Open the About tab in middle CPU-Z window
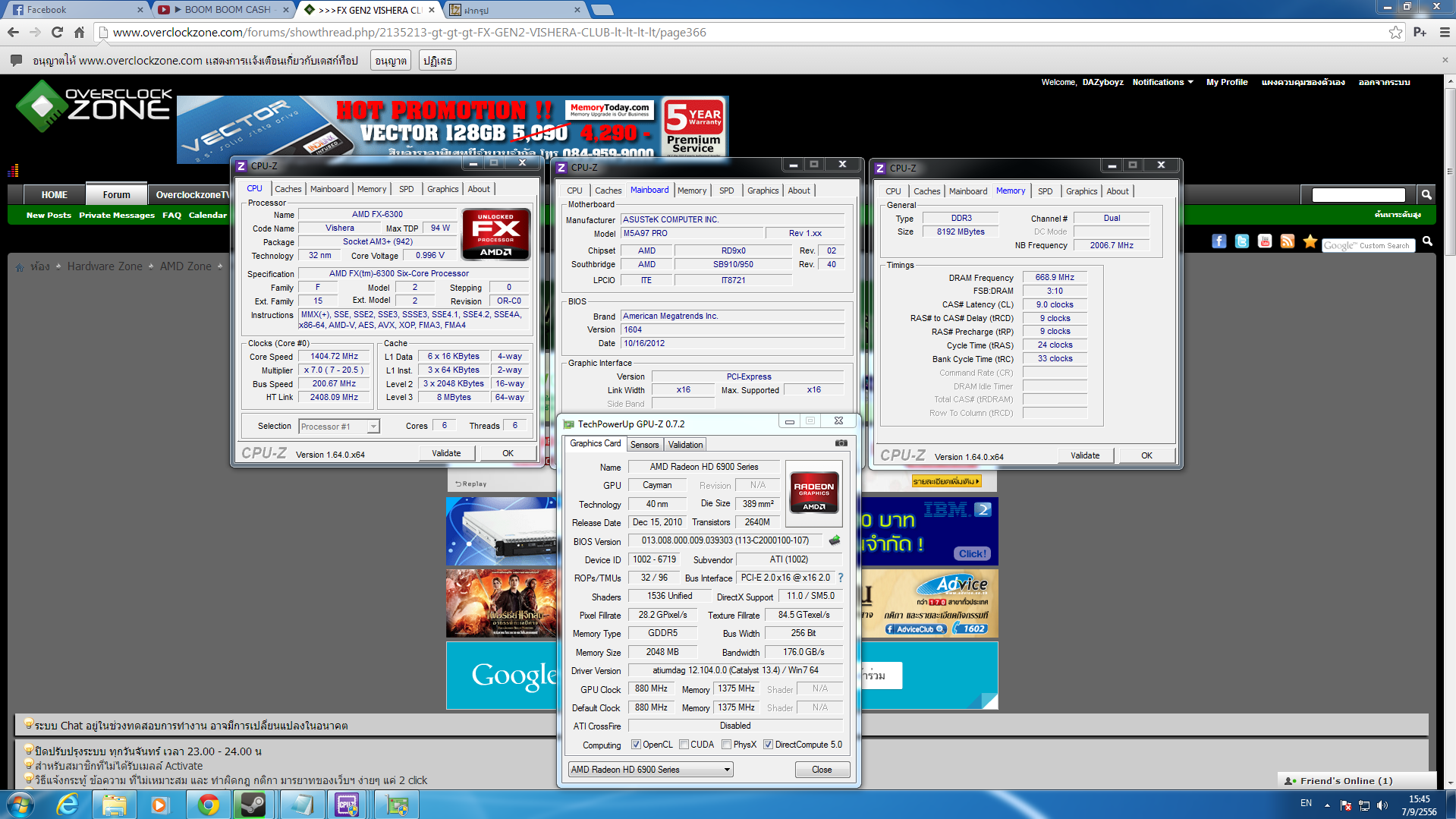The width and height of the screenshot is (1456, 819). click(x=799, y=191)
